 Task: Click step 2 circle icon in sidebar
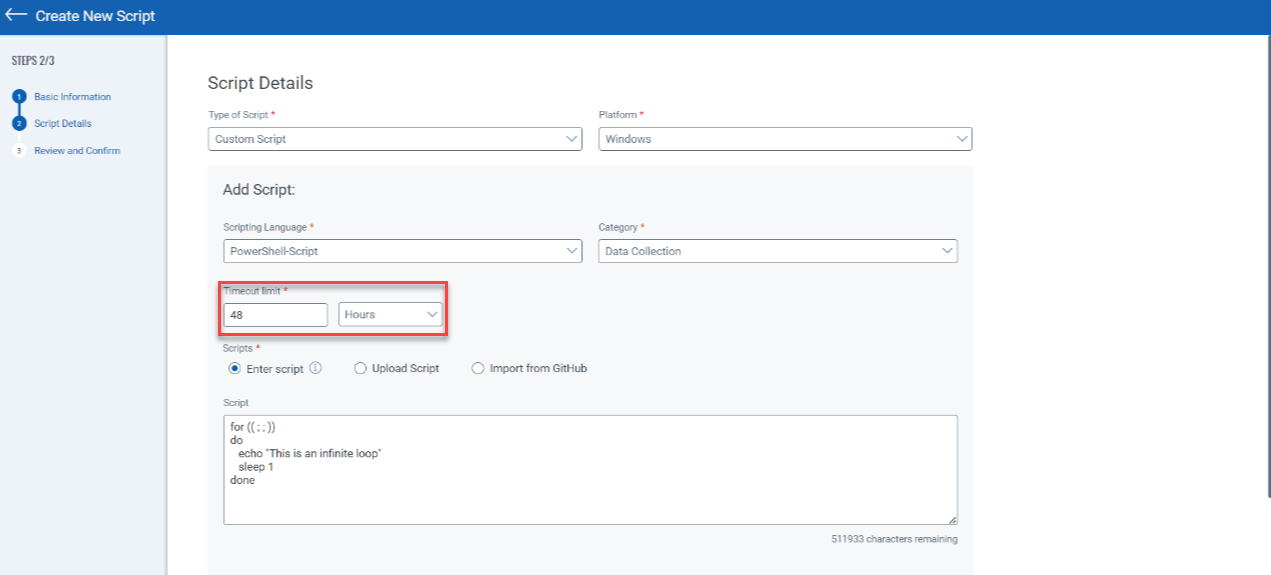(x=18, y=124)
